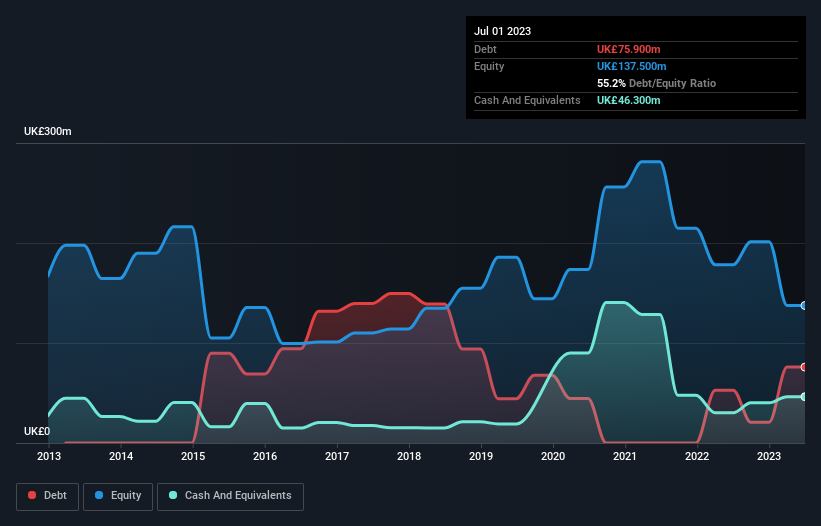Image resolution: width=821 pixels, height=526 pixels.
Task: Select the 2014 x-axis label
Action: click(121, 456)
